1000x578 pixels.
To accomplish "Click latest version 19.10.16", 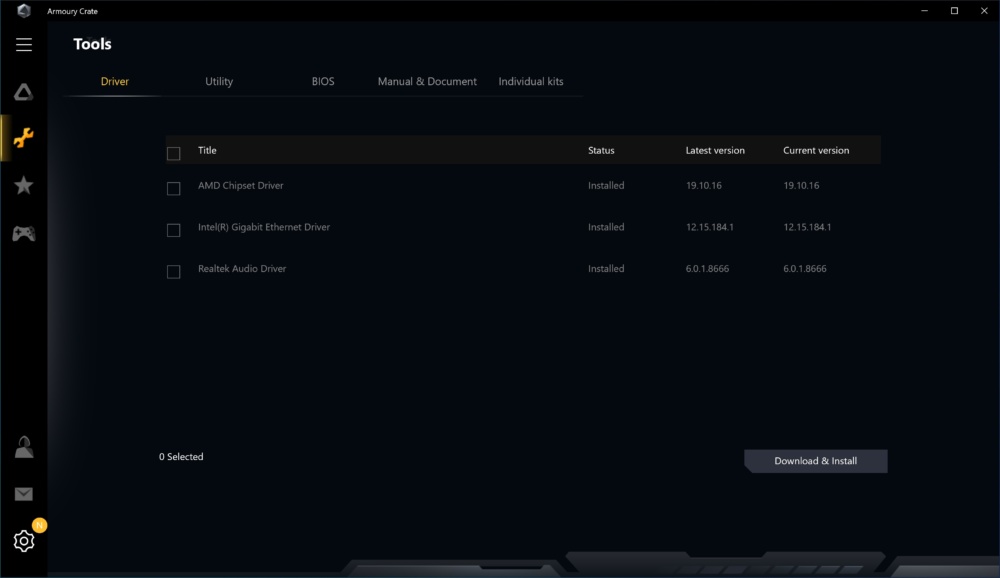I will pyautogui.click(x=703, y=186).
